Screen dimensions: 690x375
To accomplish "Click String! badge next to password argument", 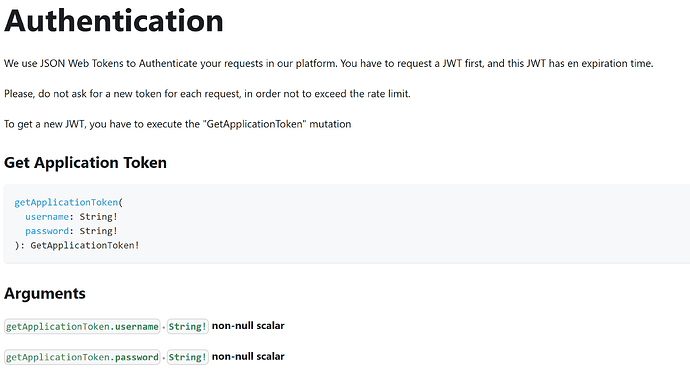I will pos(187,357).
